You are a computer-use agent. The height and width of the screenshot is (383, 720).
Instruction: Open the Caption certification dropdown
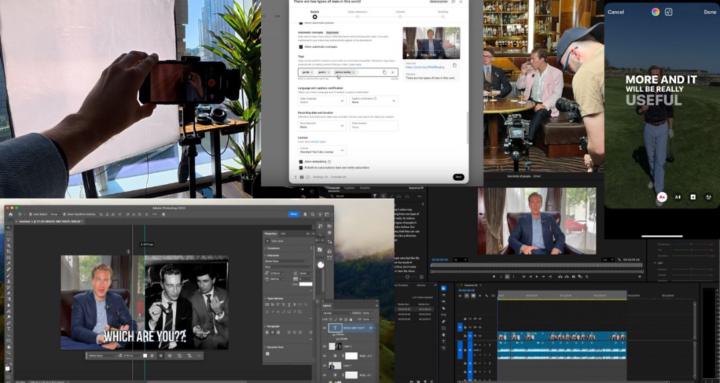(x=374, y=100)
